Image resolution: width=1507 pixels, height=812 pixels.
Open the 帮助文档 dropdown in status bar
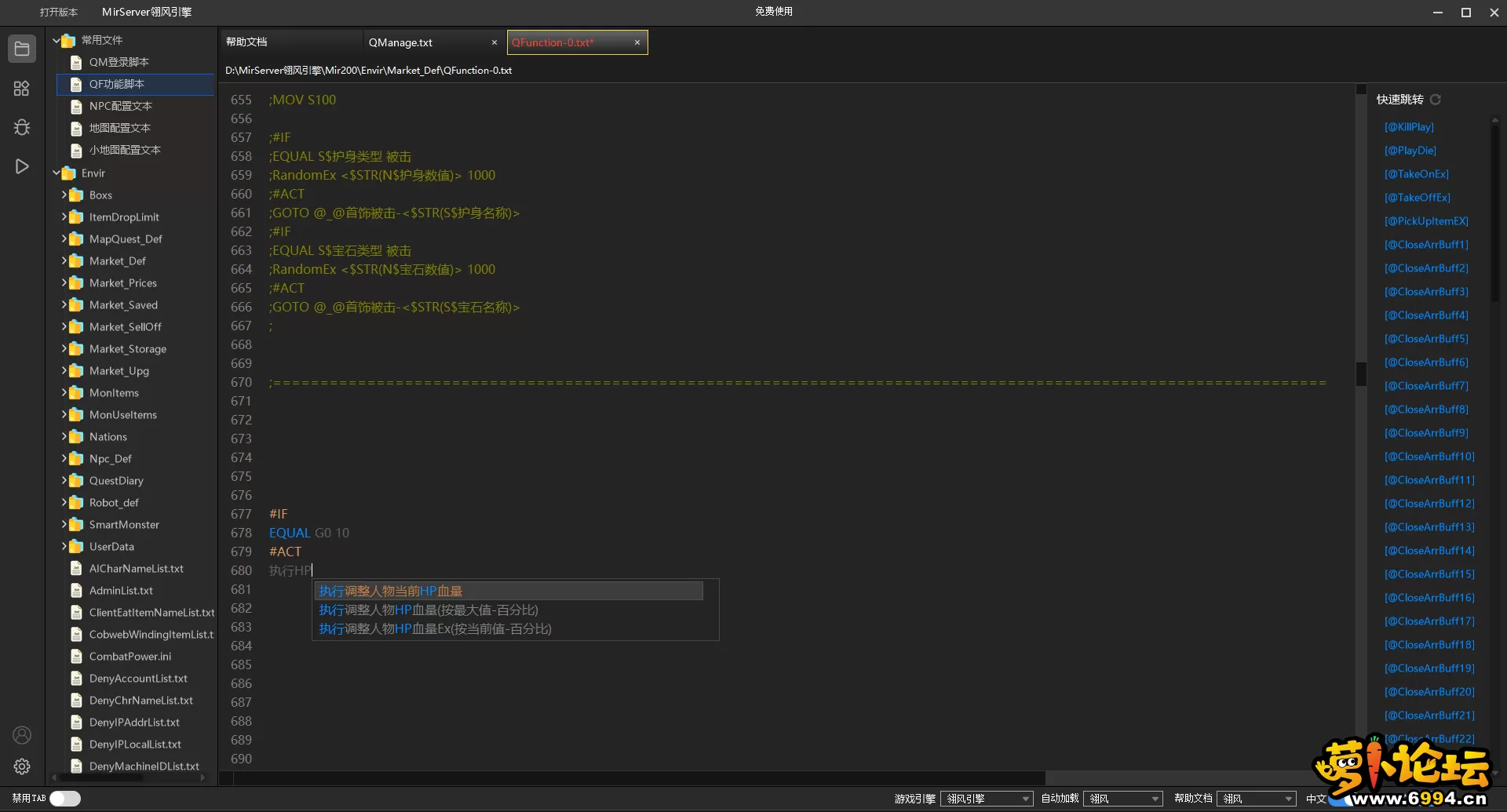tap(1257, 799)
